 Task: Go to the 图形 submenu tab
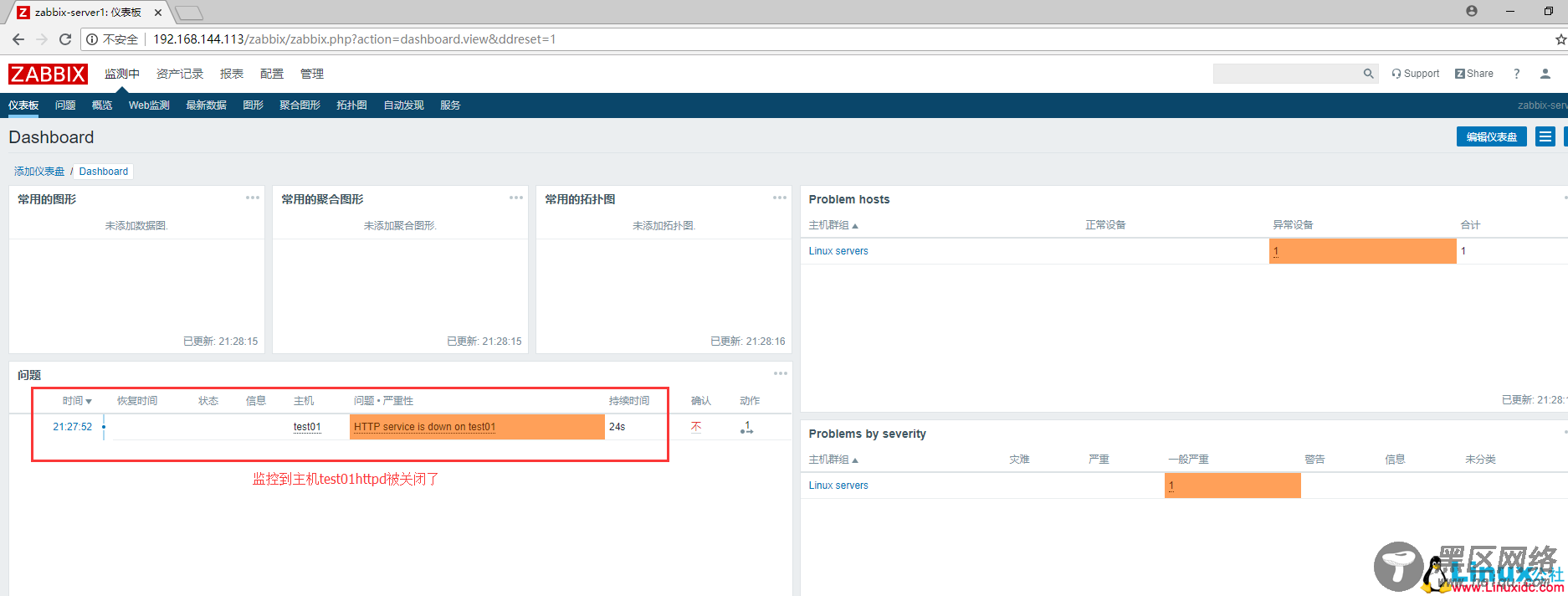pyautogui.click(x=254, y=105)
